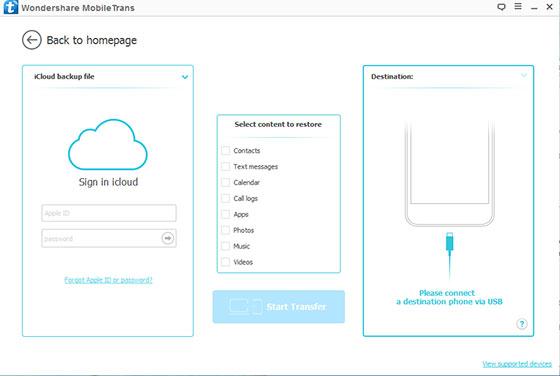Click the Sign in icloud text
Screen dimensions: 560x376
tap(108, 182)
